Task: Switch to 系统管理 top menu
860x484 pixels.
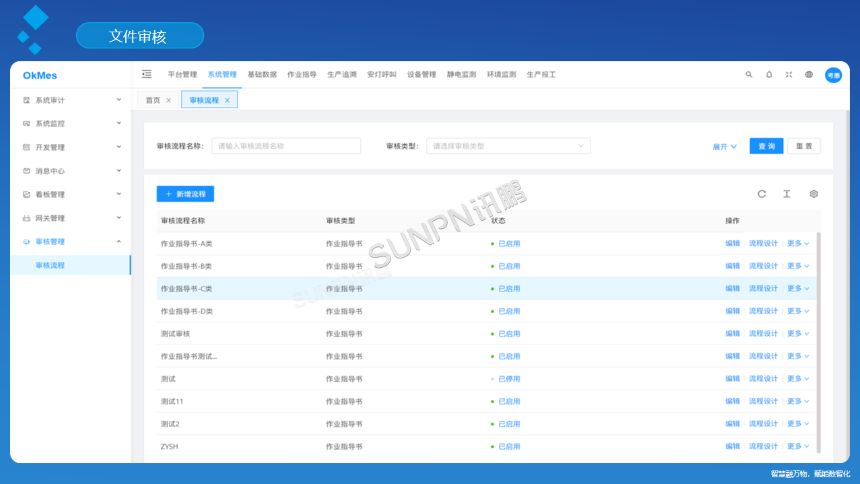Action: coord(222,75)
